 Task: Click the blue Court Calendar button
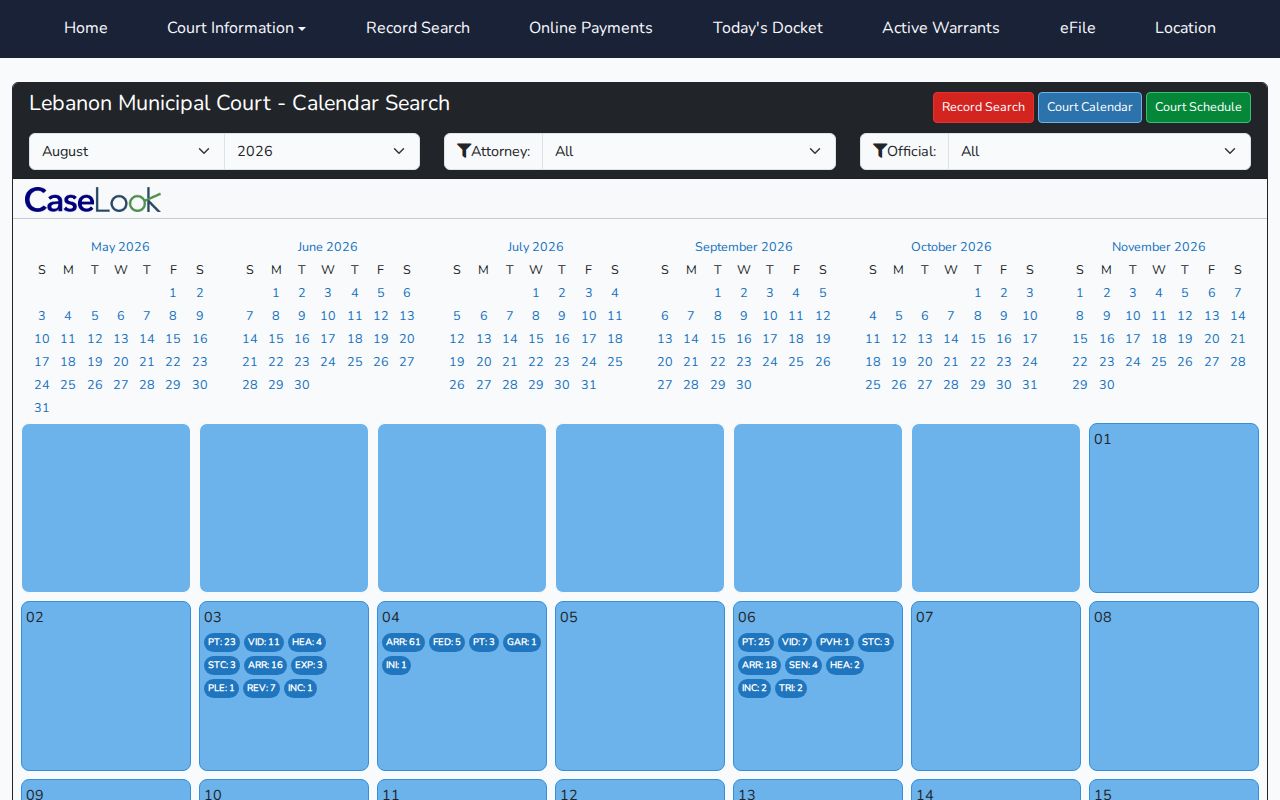click(x=1090, y=107)
